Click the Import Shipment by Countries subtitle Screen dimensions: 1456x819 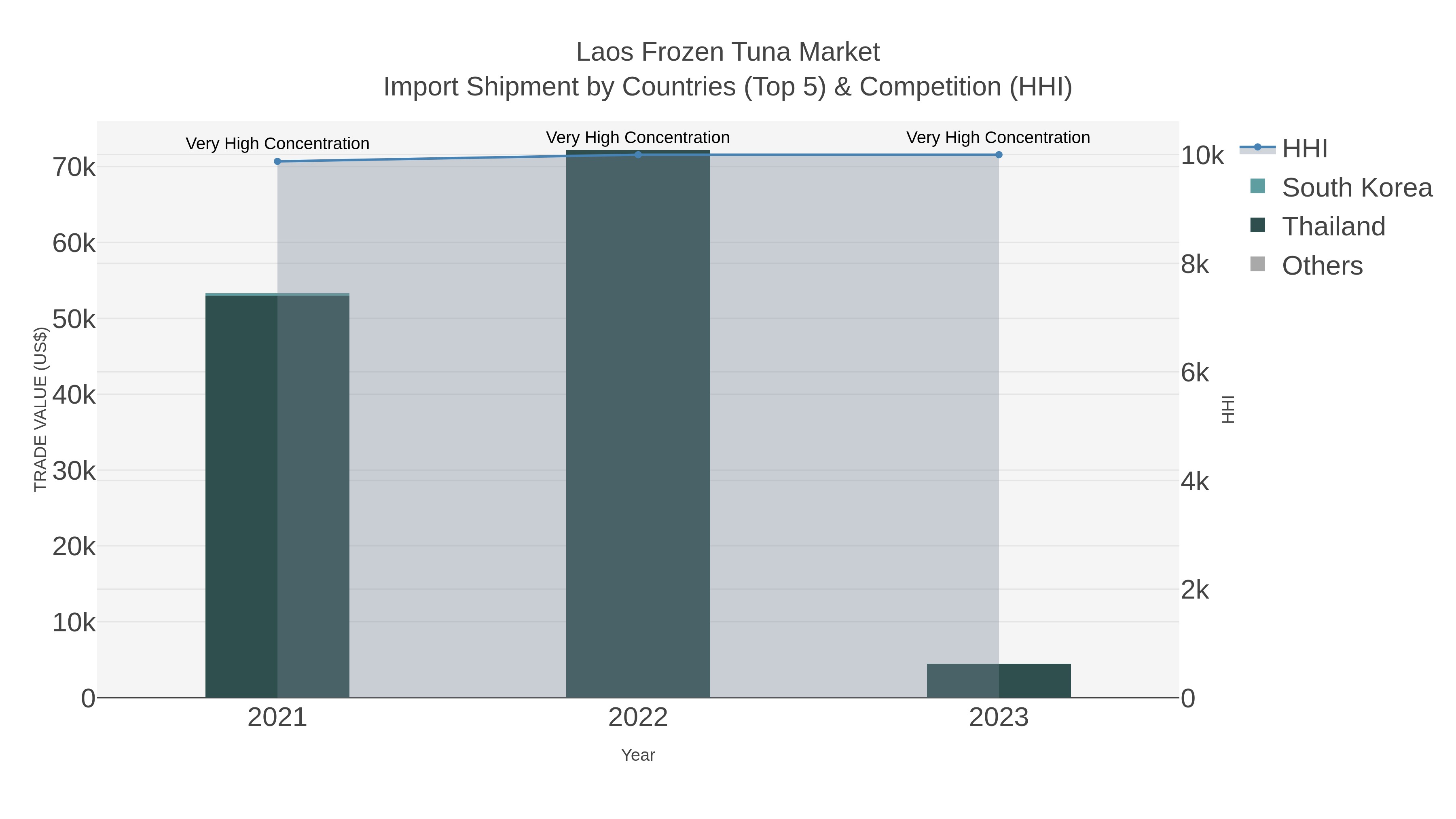(728, 87)
